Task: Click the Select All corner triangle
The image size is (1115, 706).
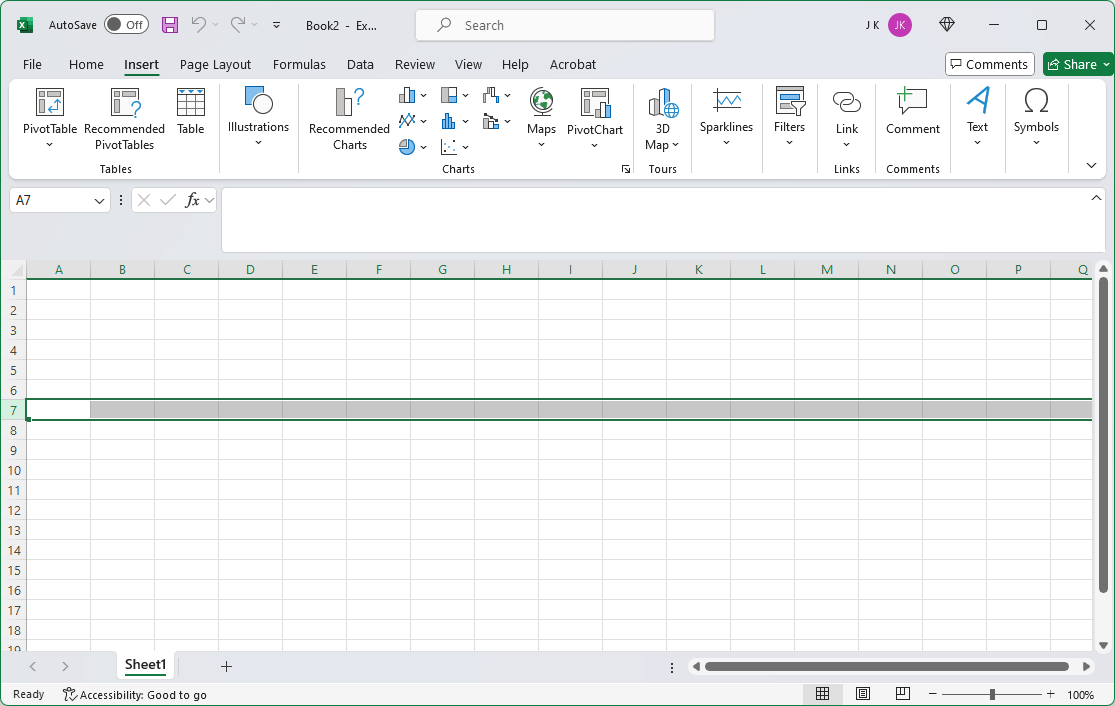Action: (17, 269)
